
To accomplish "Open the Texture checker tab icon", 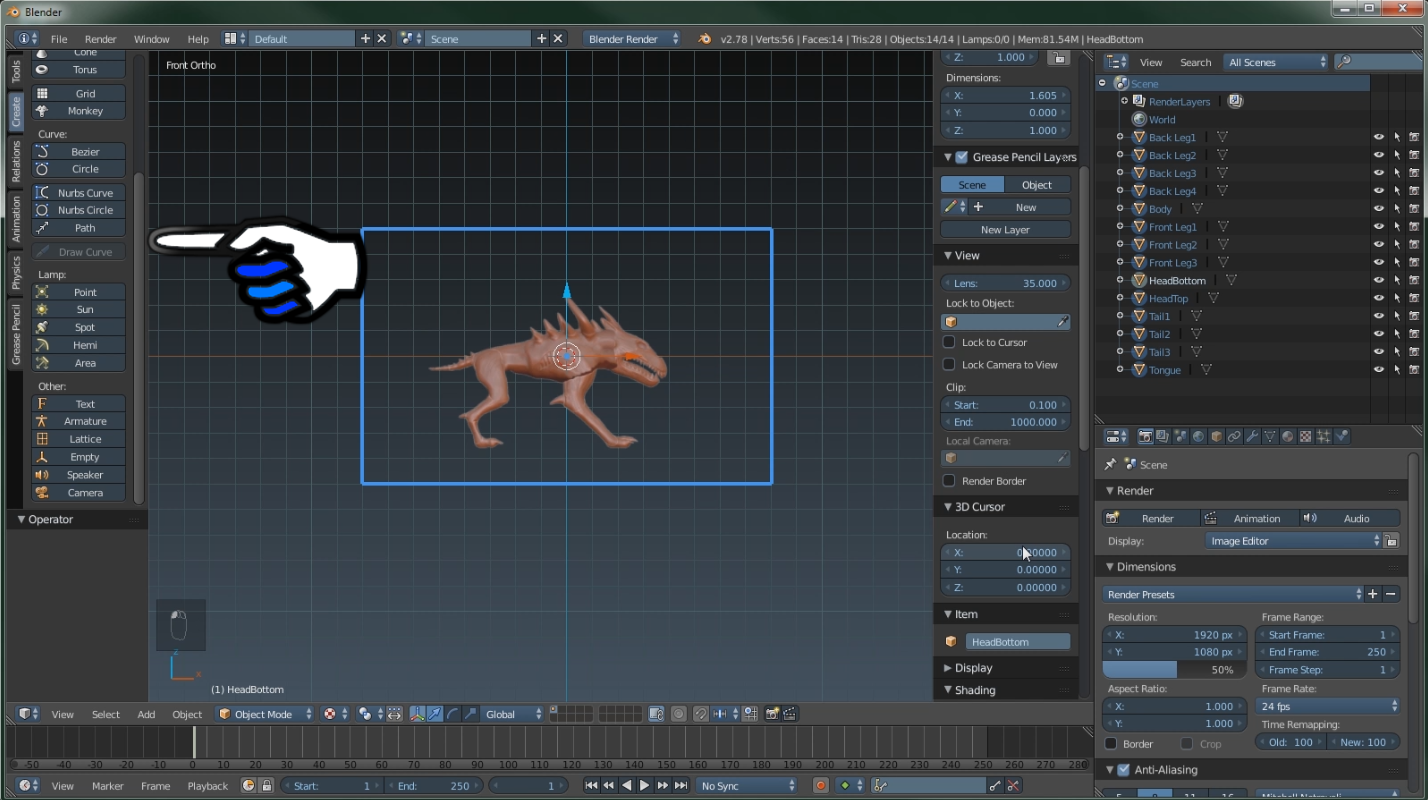I will point(1306,436).
